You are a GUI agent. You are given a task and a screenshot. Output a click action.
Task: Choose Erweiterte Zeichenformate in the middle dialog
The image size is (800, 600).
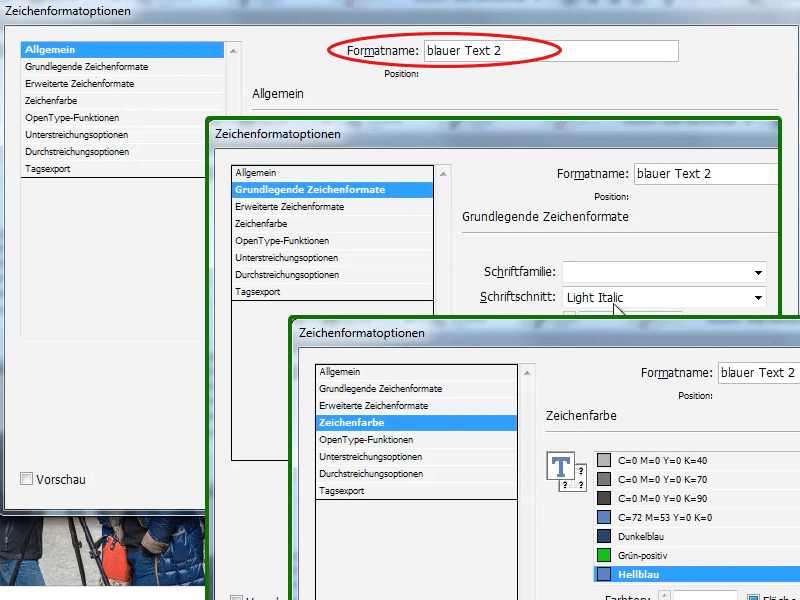tap(332, 207)
